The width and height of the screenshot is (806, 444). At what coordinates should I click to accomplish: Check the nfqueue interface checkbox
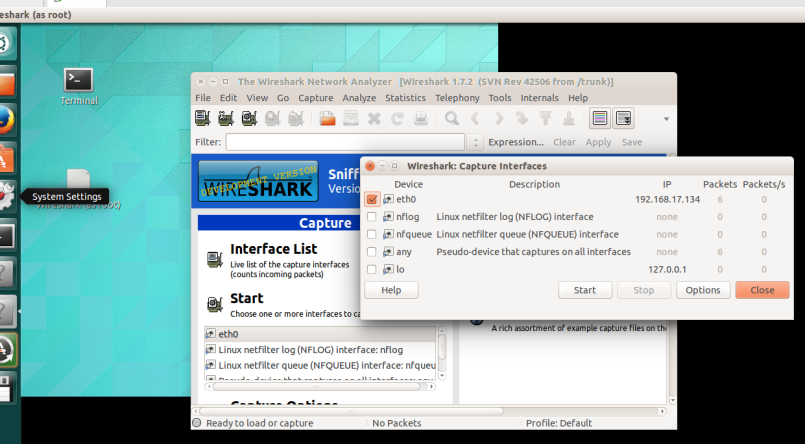tap(372, 234)
